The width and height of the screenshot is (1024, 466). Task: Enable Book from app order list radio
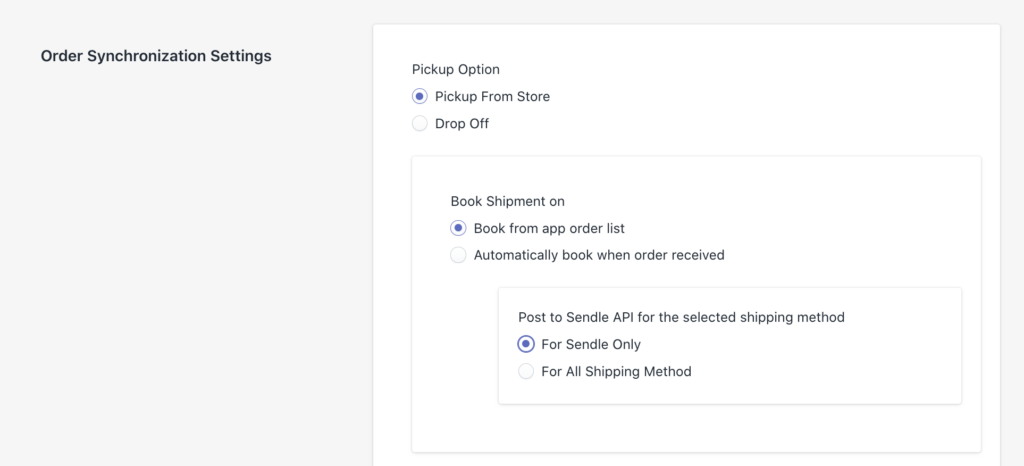(459, 228)
